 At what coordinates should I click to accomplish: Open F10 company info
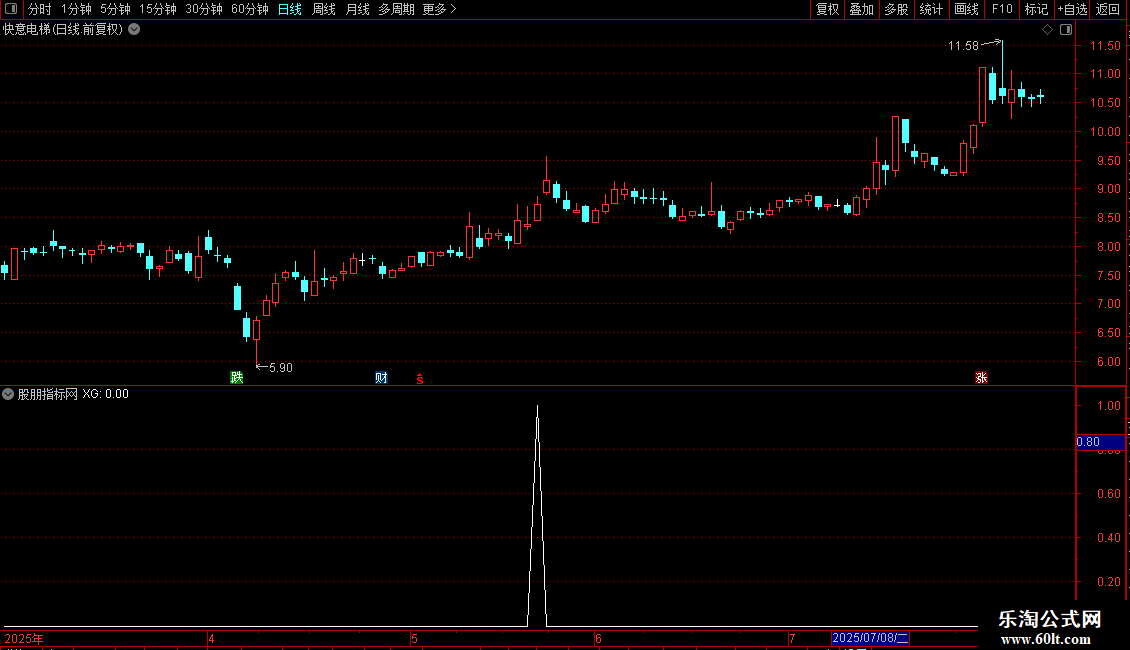[1002, 9]
